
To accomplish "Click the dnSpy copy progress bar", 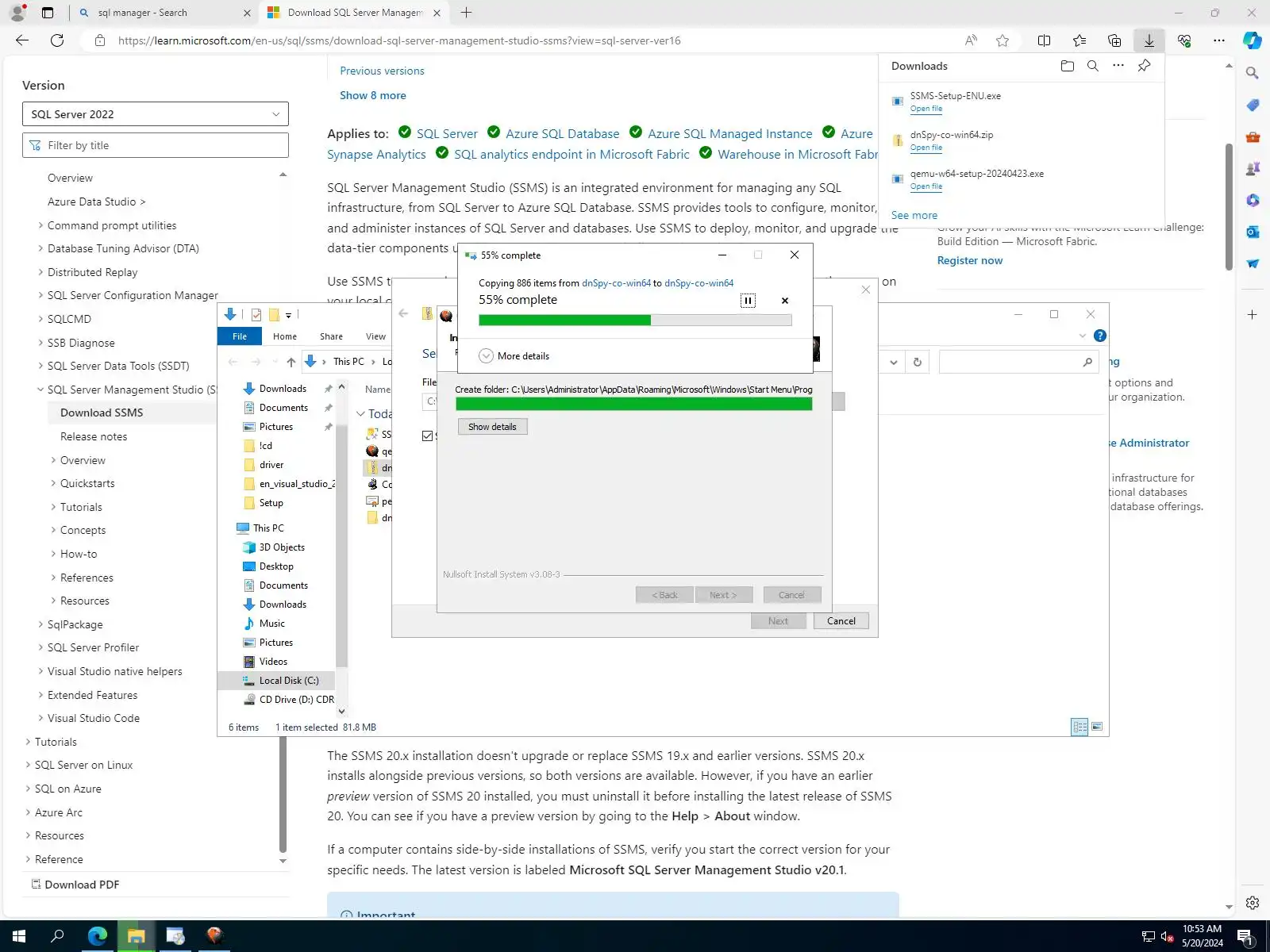I will click(635, 321).
